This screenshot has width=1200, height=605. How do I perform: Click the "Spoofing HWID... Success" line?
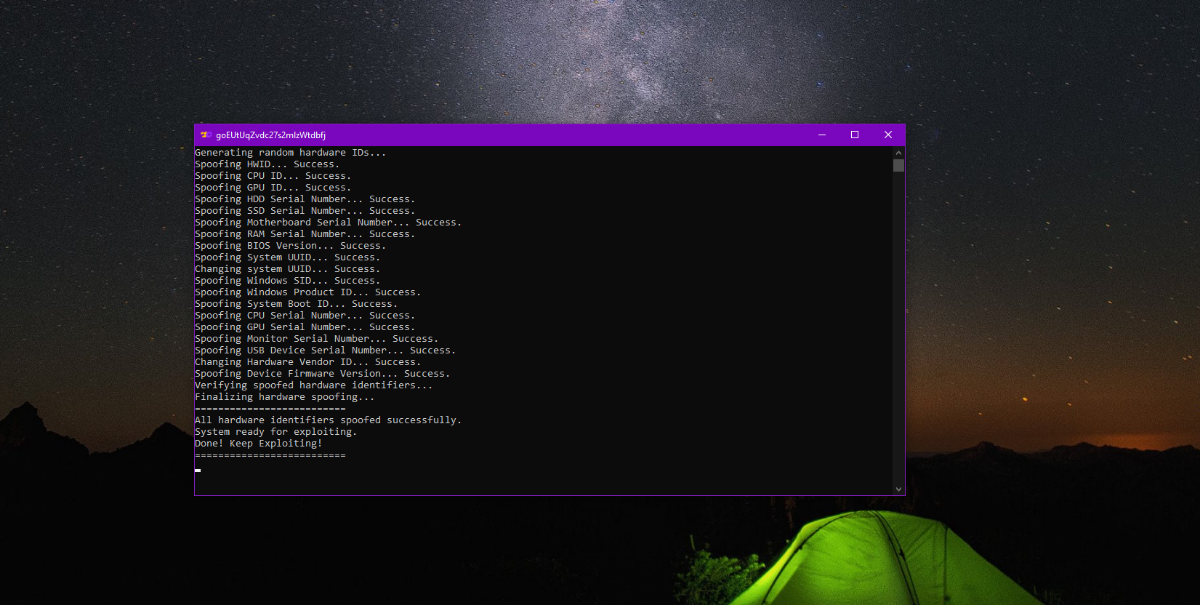[267, 164]
